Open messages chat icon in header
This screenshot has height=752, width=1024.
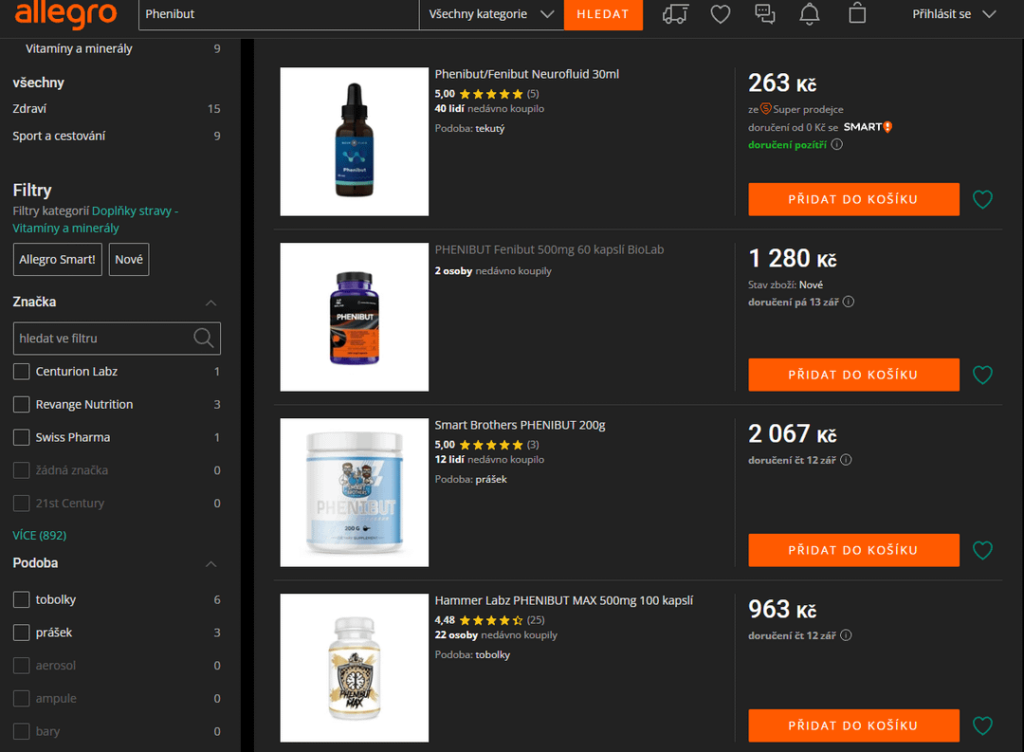(x=765, y=14)
